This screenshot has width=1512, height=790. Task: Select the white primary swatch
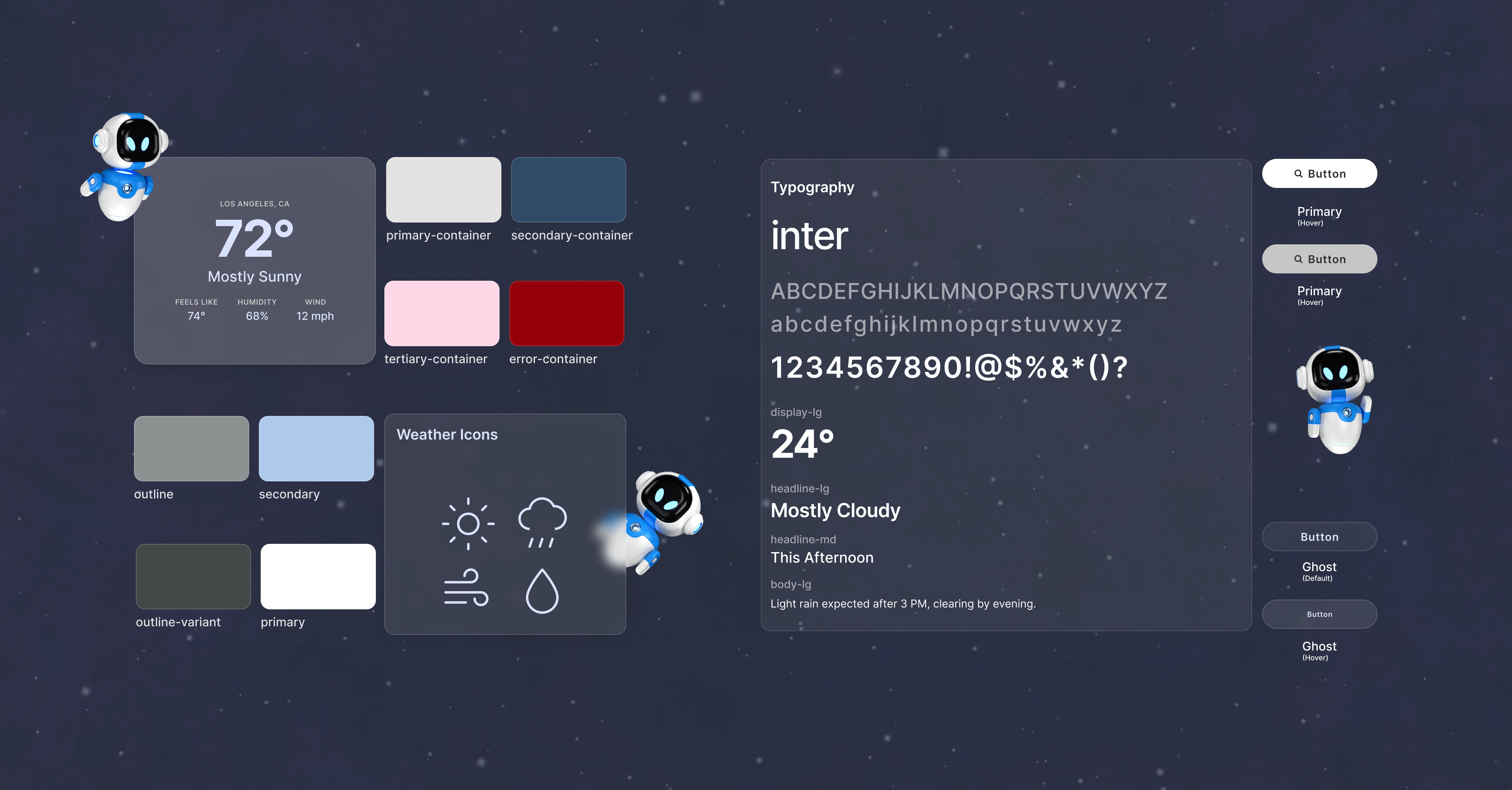click(318, 576)
